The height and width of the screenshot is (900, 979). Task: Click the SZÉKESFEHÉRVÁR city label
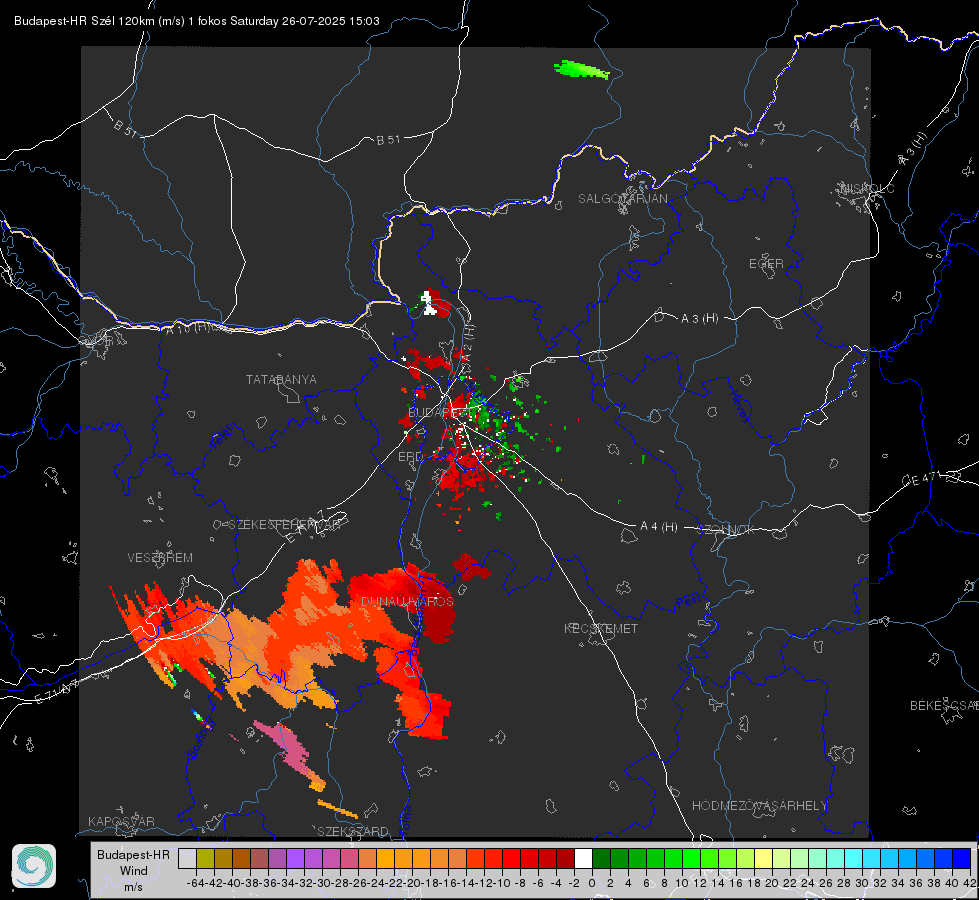pos(284,525)
